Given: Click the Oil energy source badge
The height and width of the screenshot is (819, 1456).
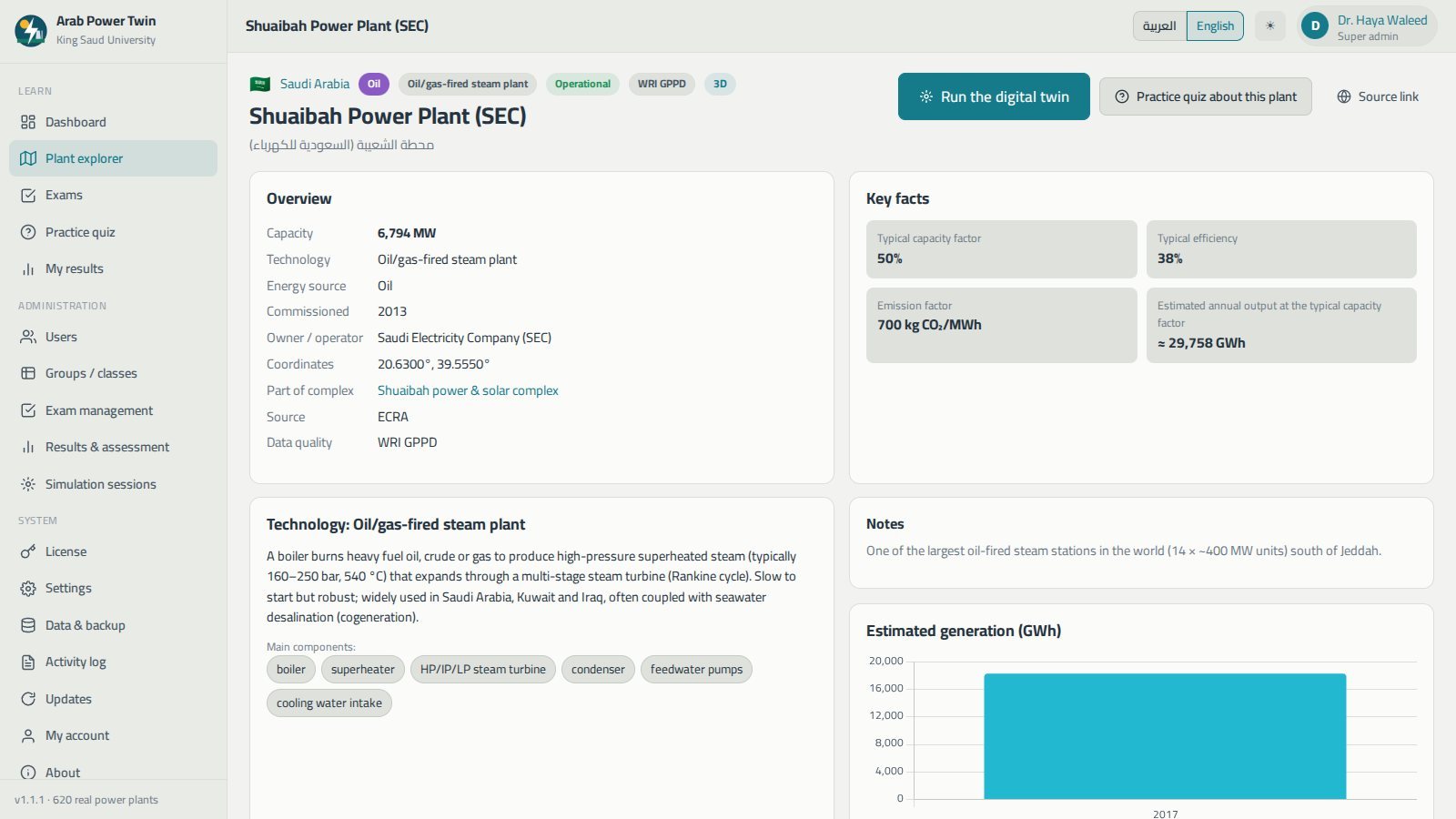Looking at the screenshot, I should [374, 84].
